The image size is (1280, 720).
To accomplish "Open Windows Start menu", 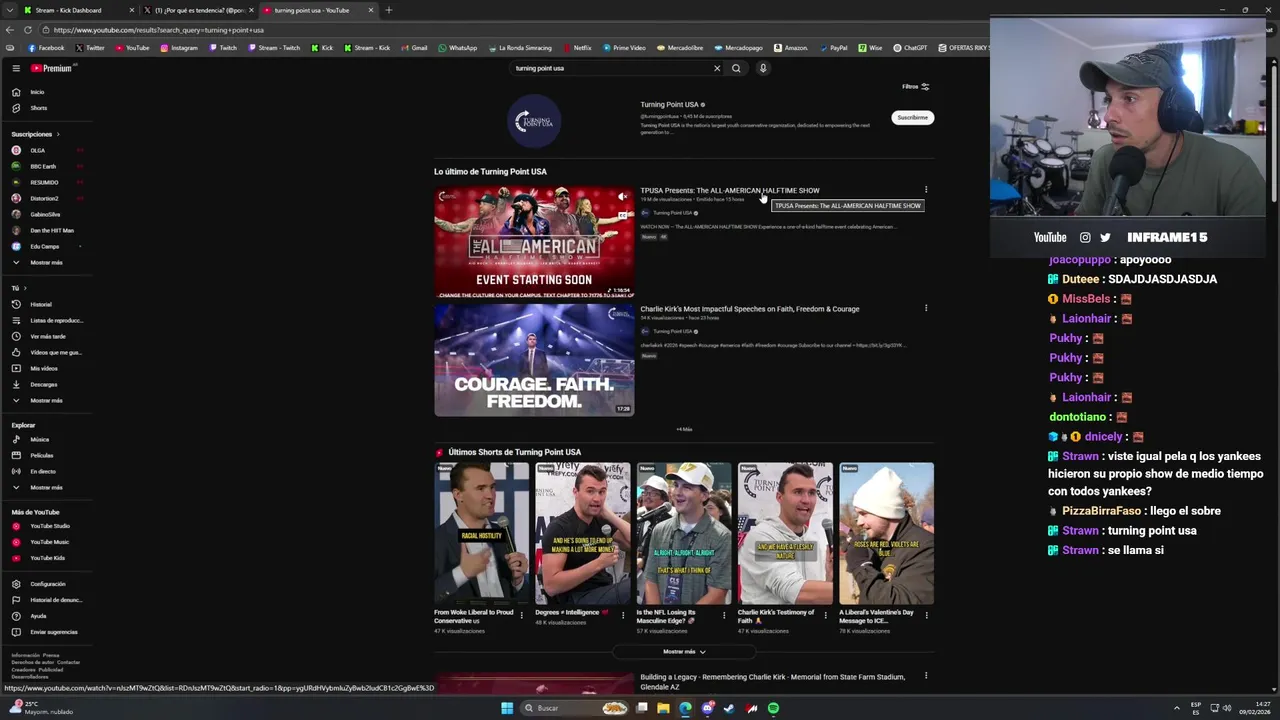I will pyautogui.click(x=507, y=708).
